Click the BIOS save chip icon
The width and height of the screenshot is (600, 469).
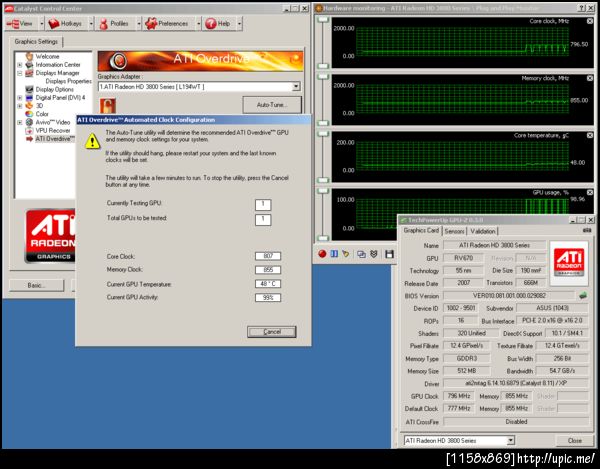click(x=584, y=296)
